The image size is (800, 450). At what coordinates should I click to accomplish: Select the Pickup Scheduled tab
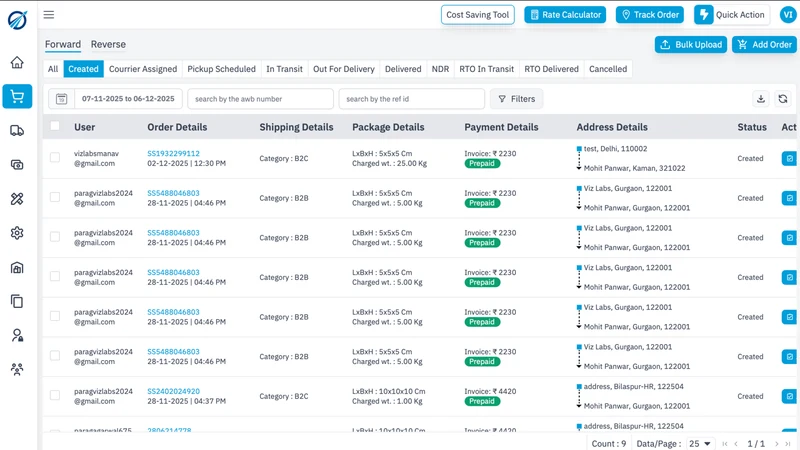pyautogui.click(x=221, y=69)
